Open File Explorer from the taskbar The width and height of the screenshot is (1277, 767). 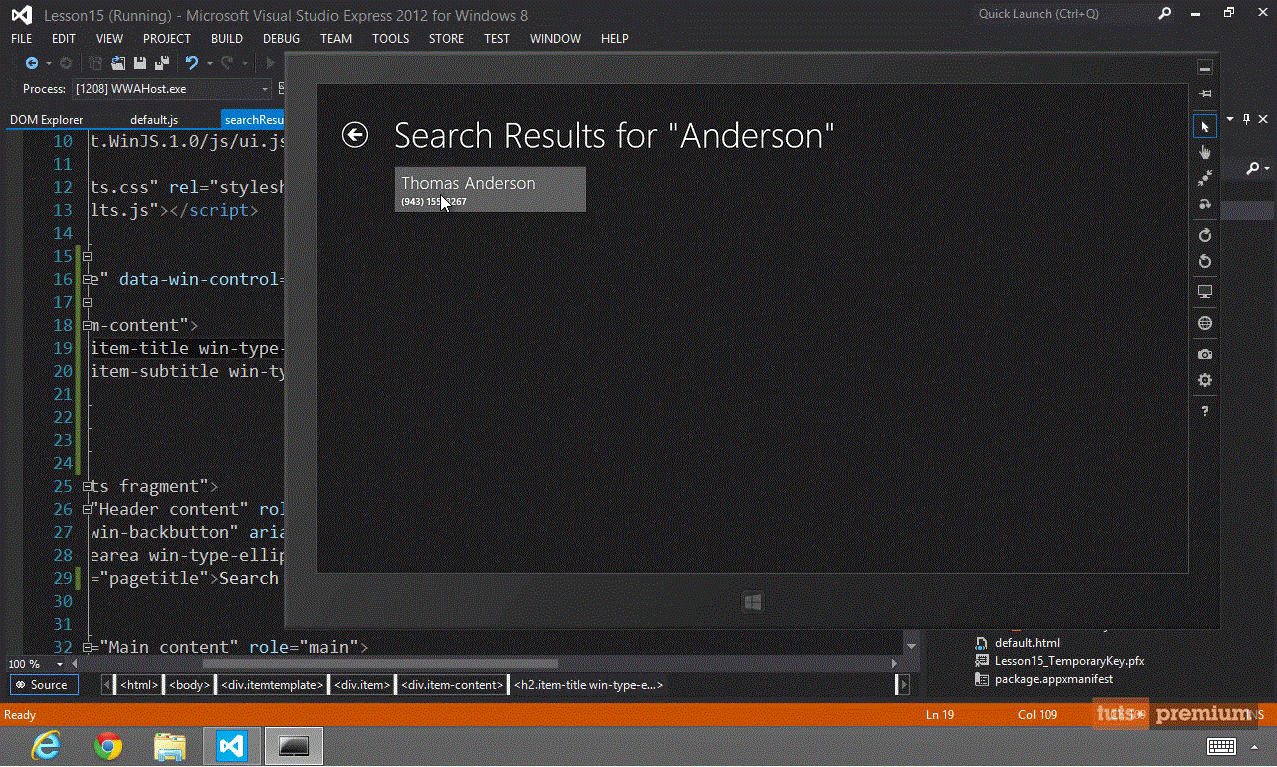[x=170, y=746]
